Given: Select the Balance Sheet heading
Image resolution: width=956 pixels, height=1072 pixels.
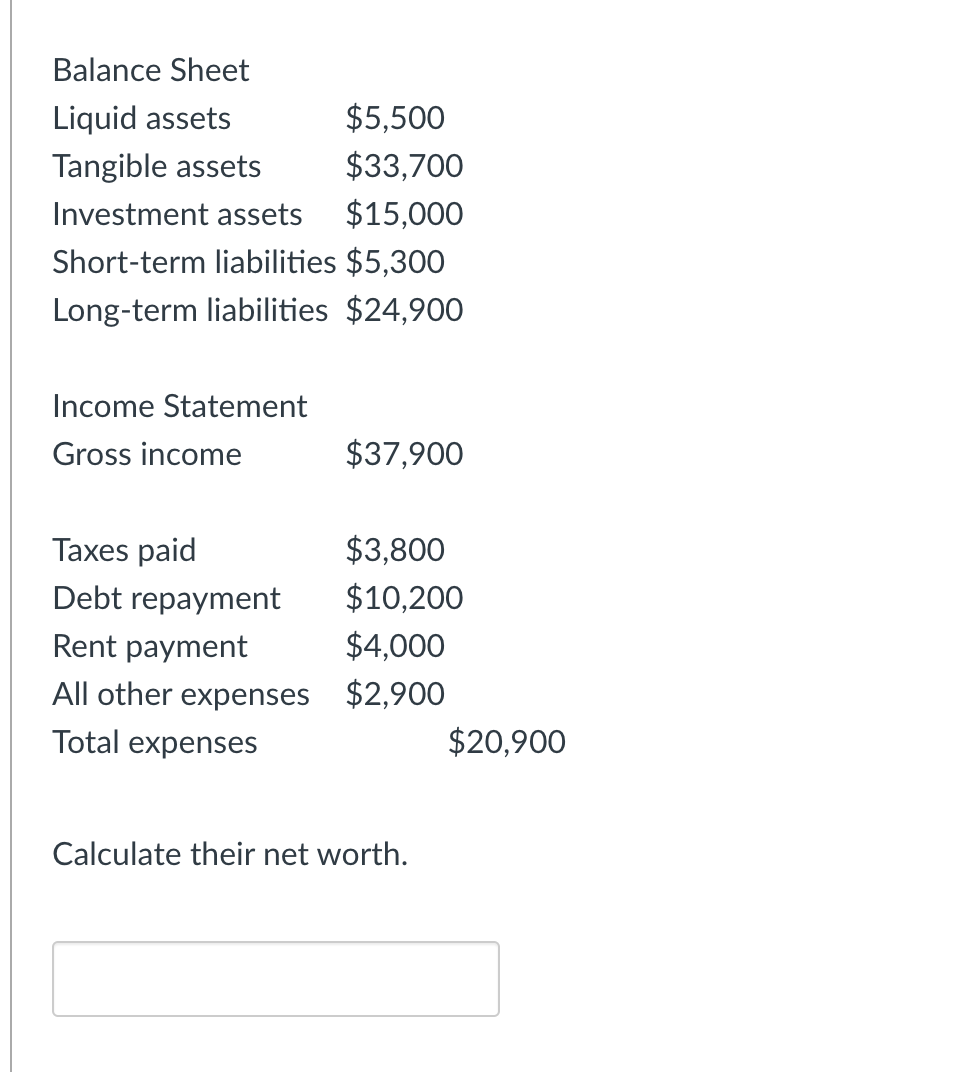Looking at the screenshot, I should tap(150, 70).
